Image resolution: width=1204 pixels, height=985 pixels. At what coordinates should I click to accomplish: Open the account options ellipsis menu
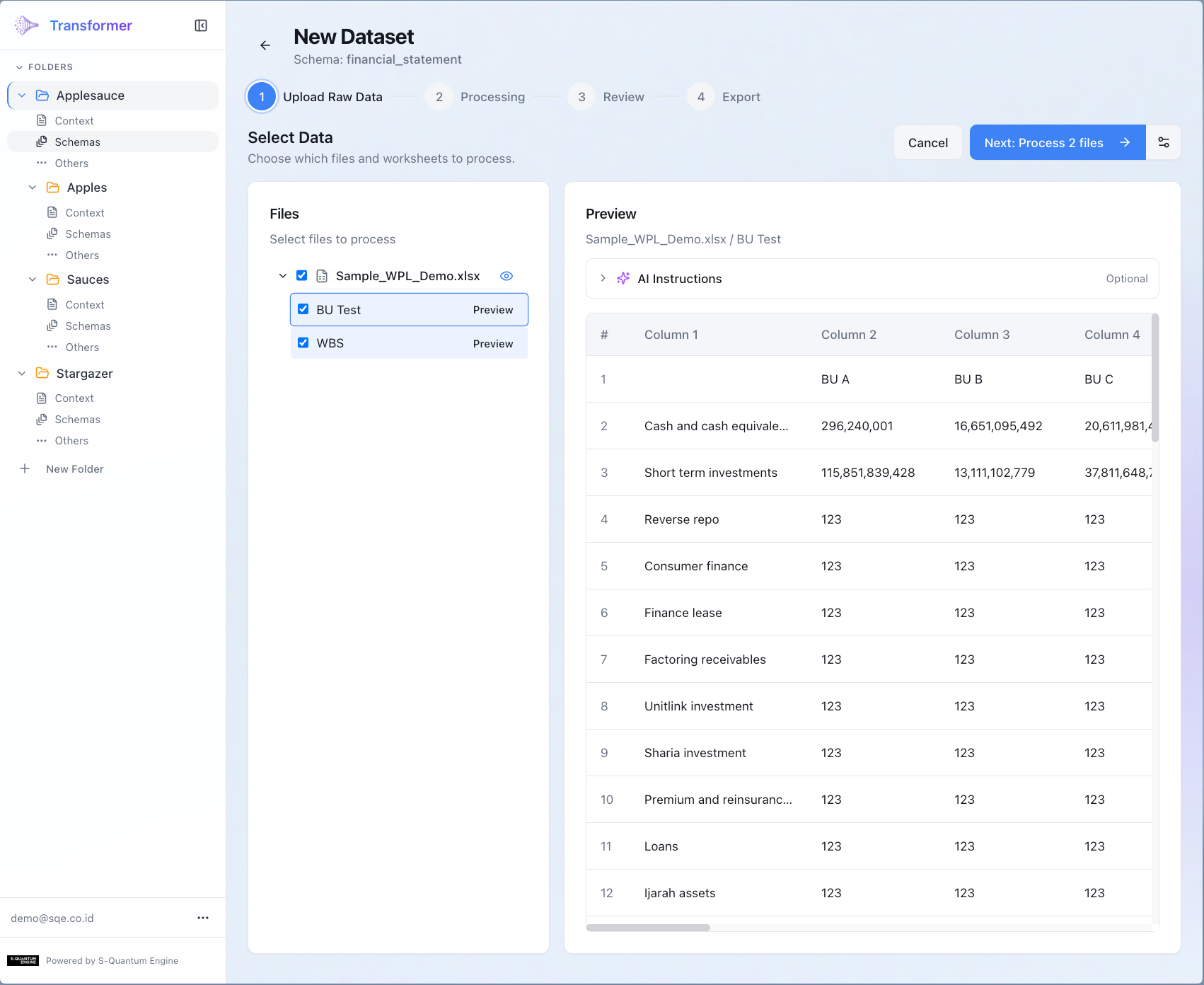click(x=203, y=918)
